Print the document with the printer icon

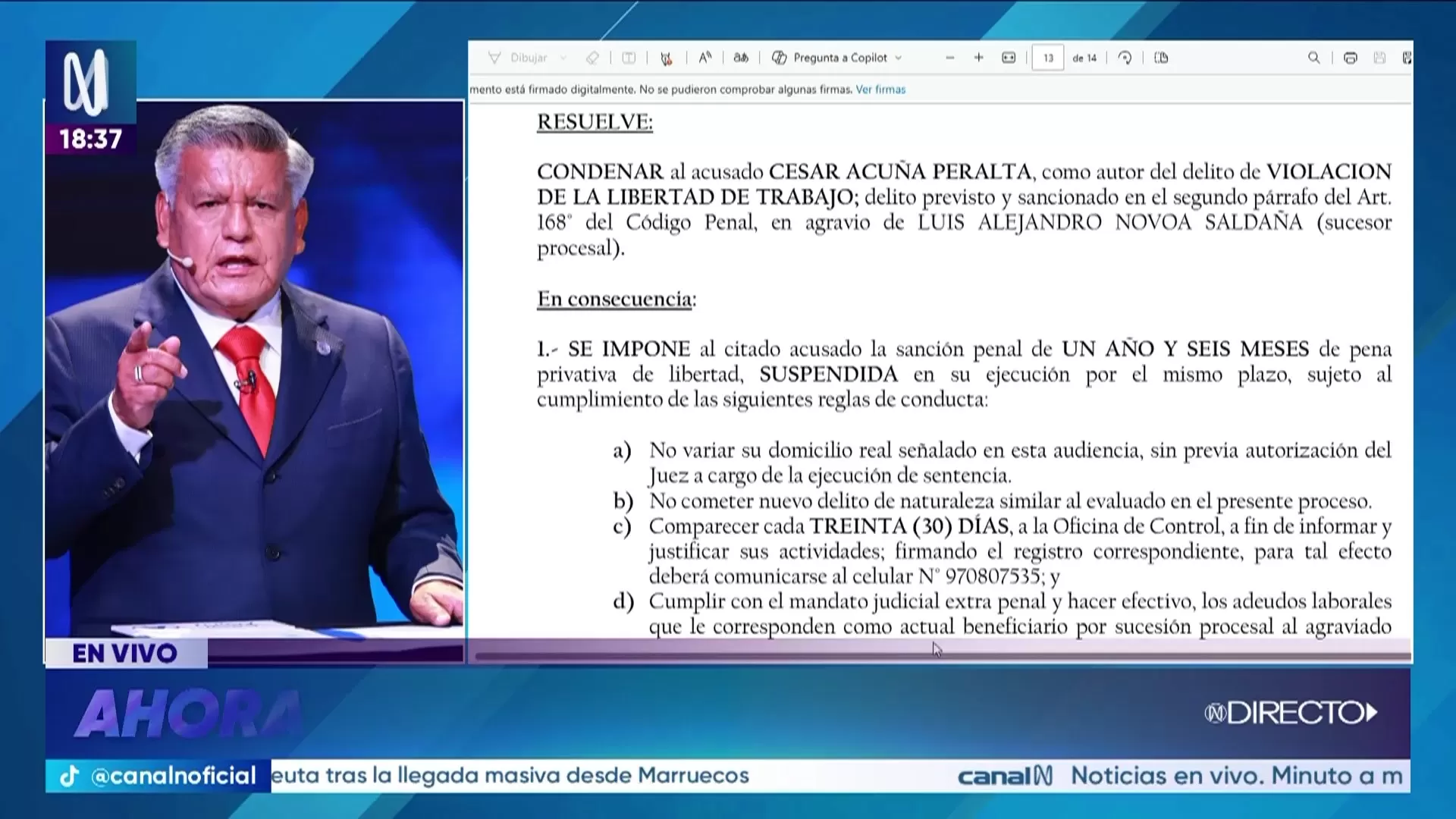[x=1351, y=58]
